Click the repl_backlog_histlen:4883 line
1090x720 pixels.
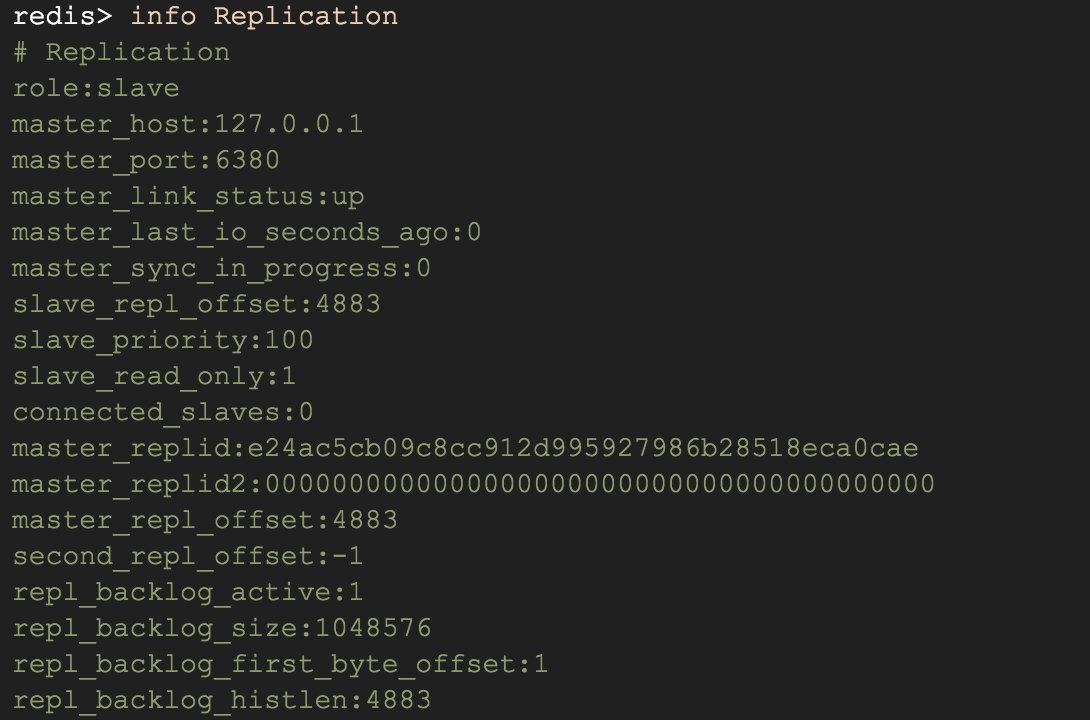(222, 700)
